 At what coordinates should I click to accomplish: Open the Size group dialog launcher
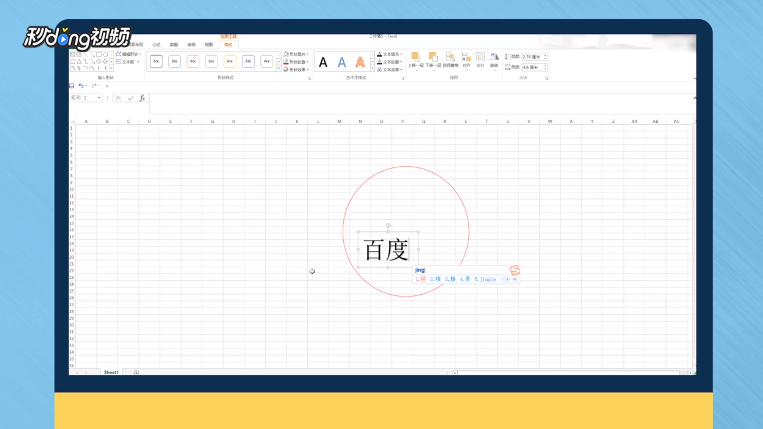coord(546,78)
